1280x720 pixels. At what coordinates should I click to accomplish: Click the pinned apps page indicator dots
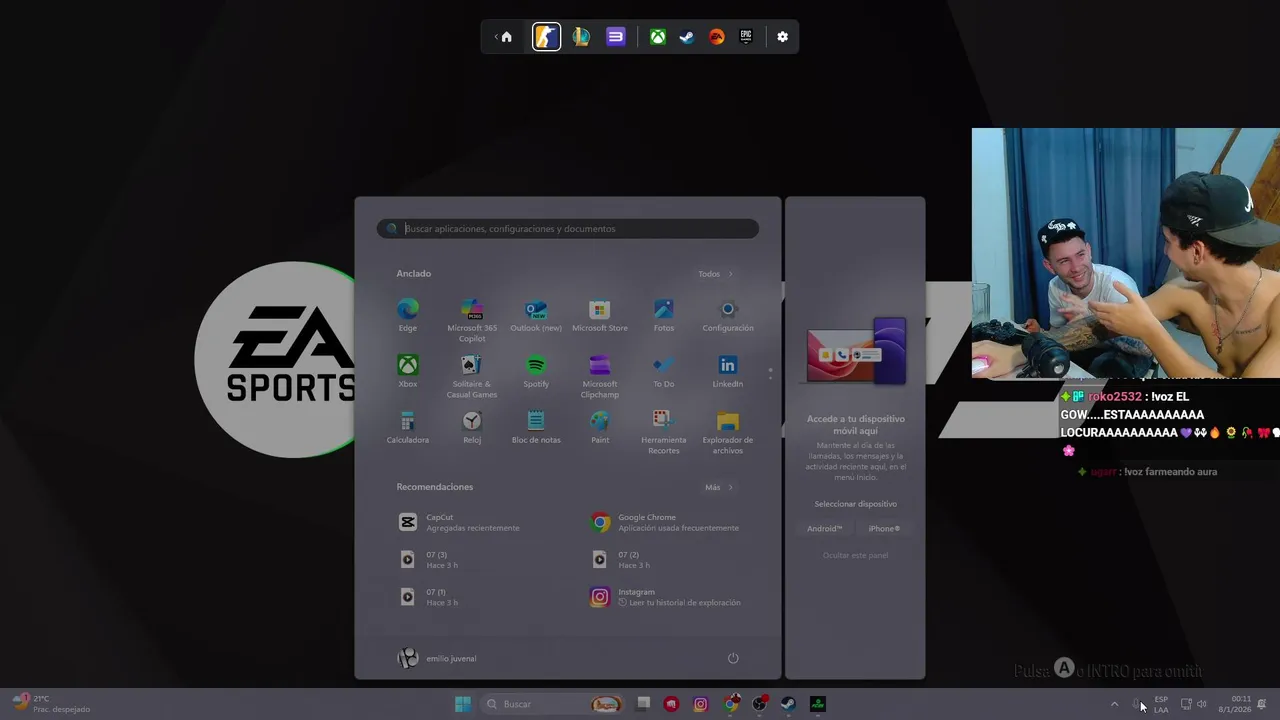770,373
